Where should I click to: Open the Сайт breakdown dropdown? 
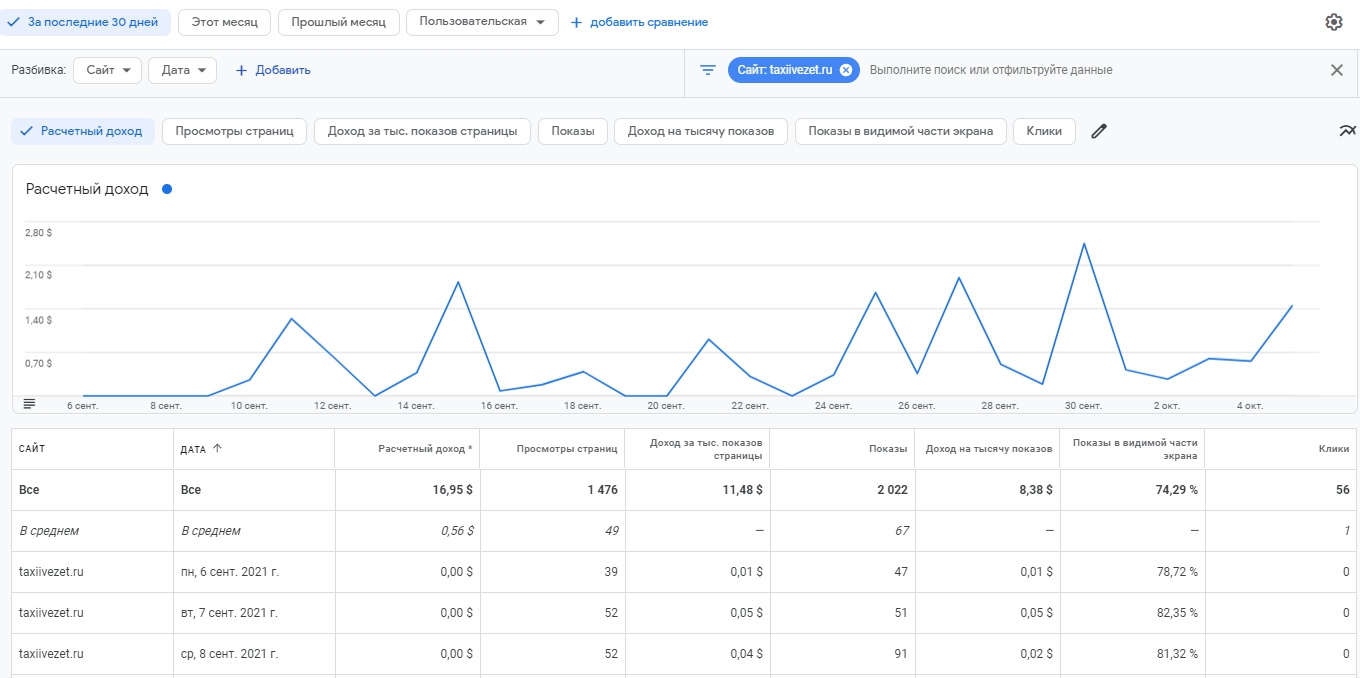107,70
